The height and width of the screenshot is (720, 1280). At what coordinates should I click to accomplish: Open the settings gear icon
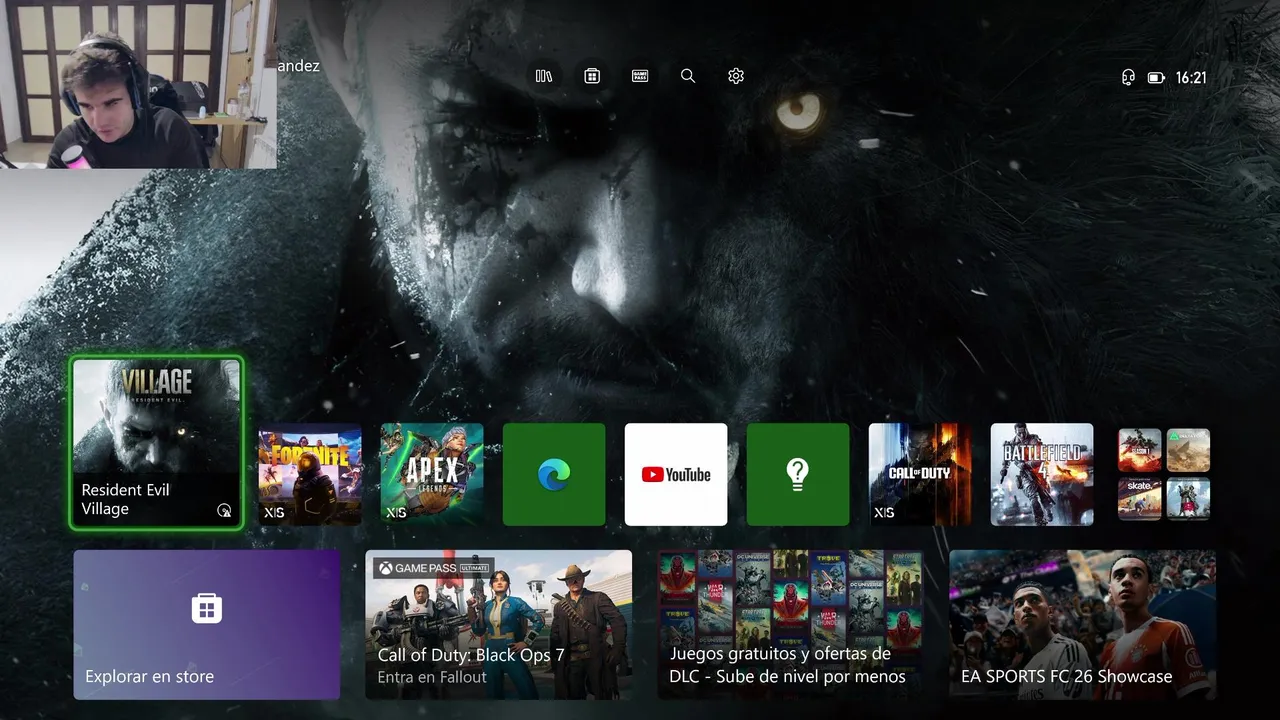click(x=736, y=76)
